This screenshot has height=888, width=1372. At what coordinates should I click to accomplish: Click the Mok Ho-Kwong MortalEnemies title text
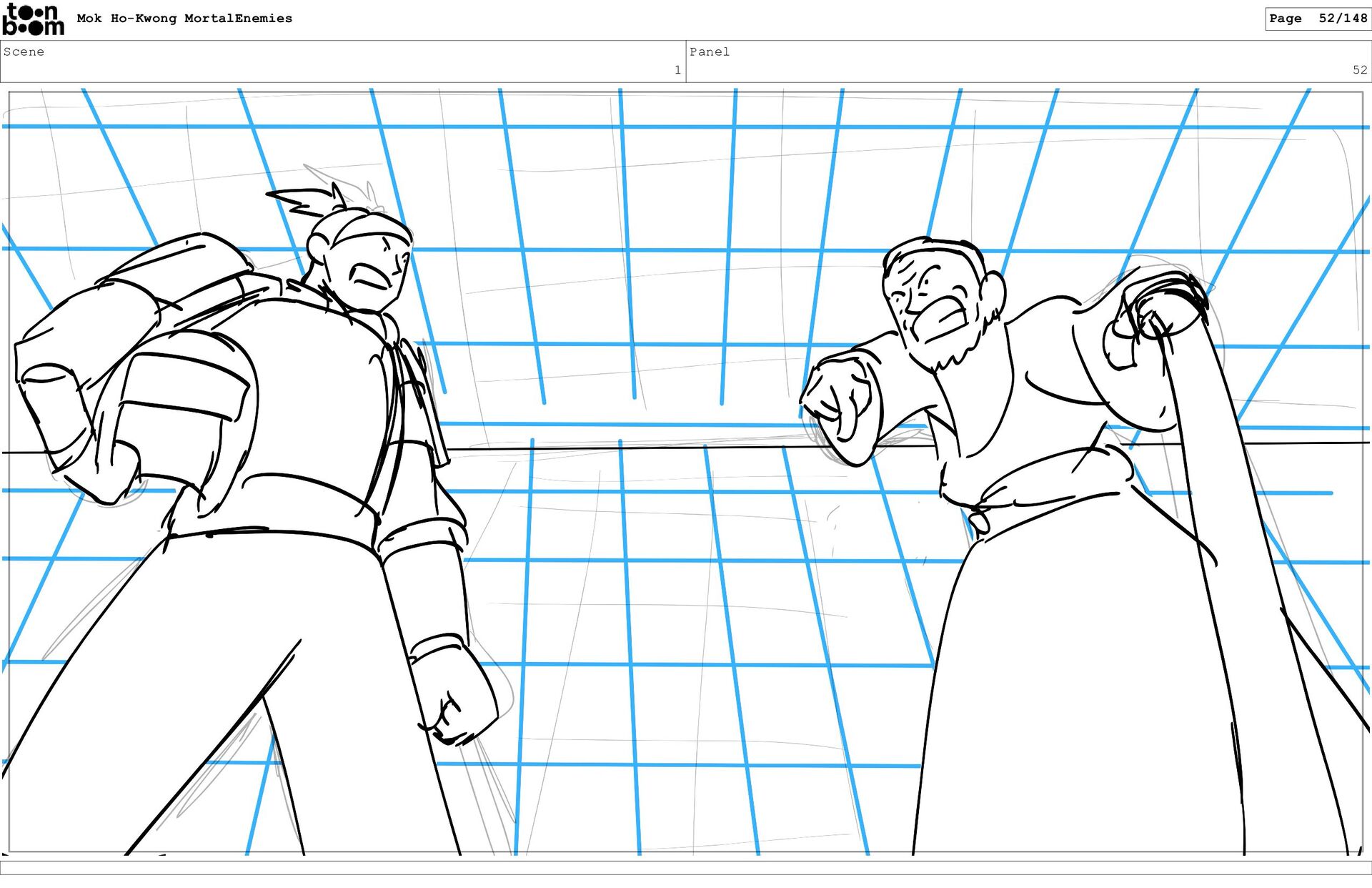click(184, 19)
